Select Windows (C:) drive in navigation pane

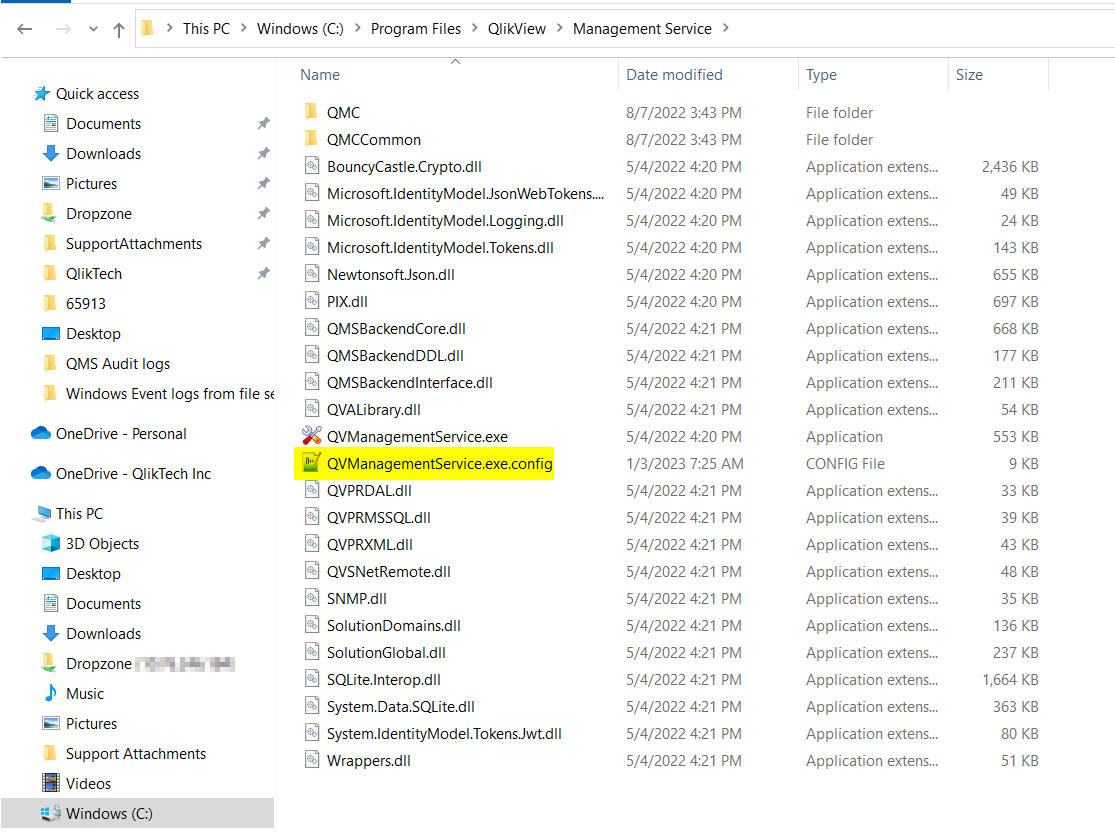pos(108,814)
